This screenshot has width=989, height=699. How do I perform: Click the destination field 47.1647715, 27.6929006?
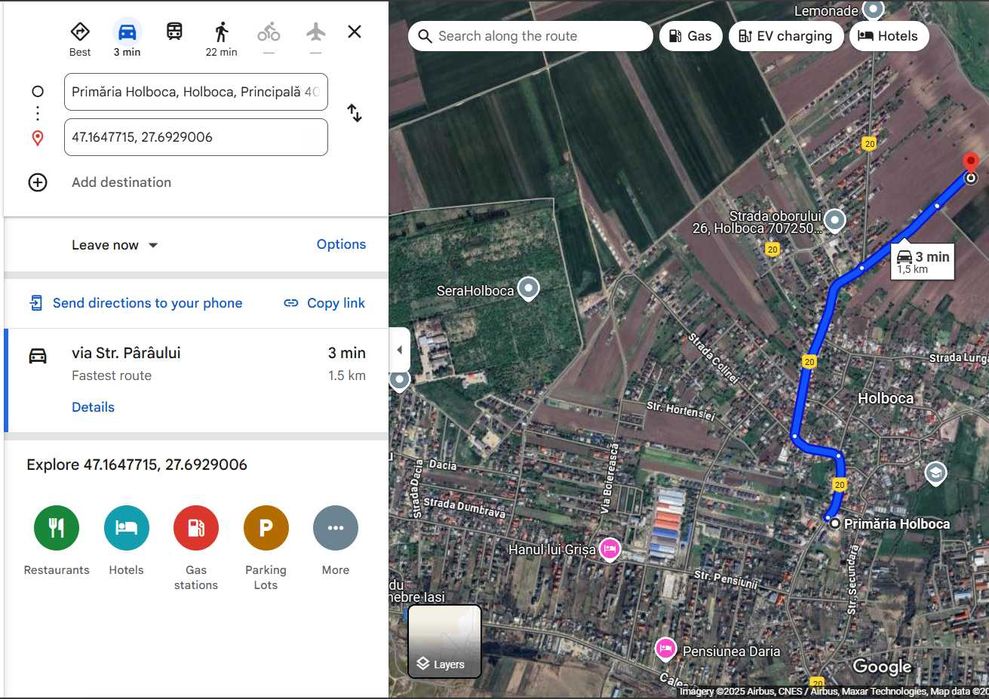(196, 137)
